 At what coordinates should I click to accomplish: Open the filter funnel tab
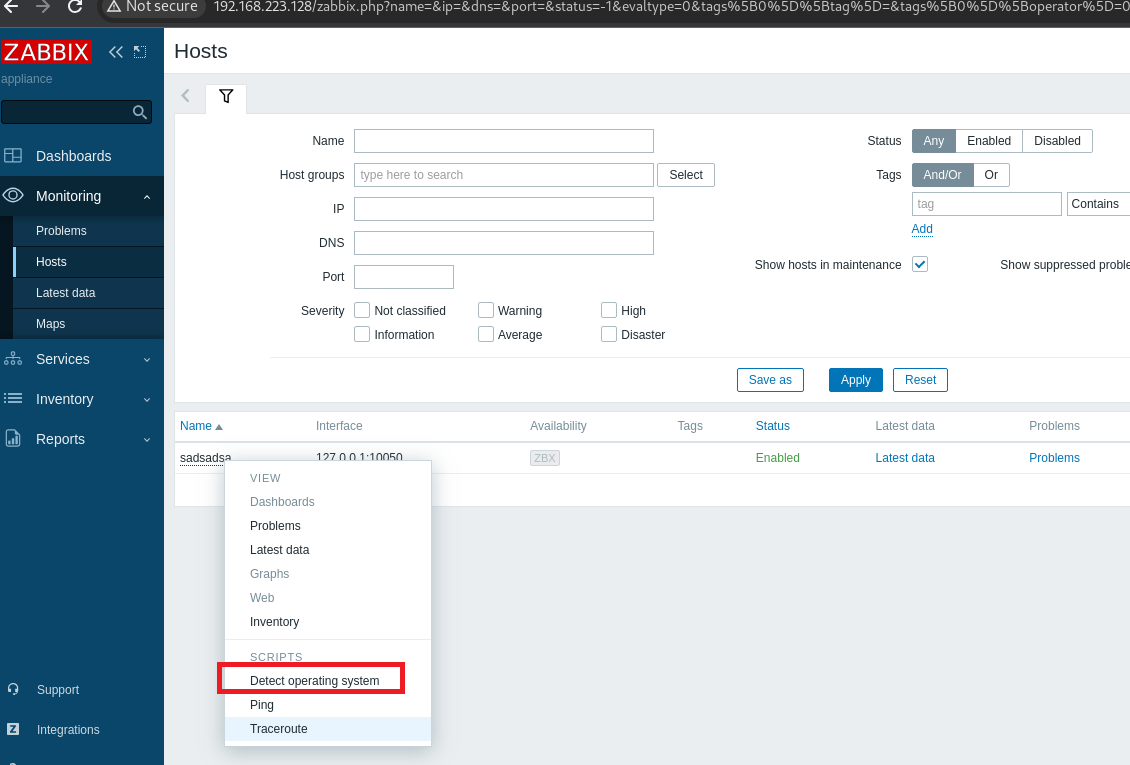click(226, 97)
